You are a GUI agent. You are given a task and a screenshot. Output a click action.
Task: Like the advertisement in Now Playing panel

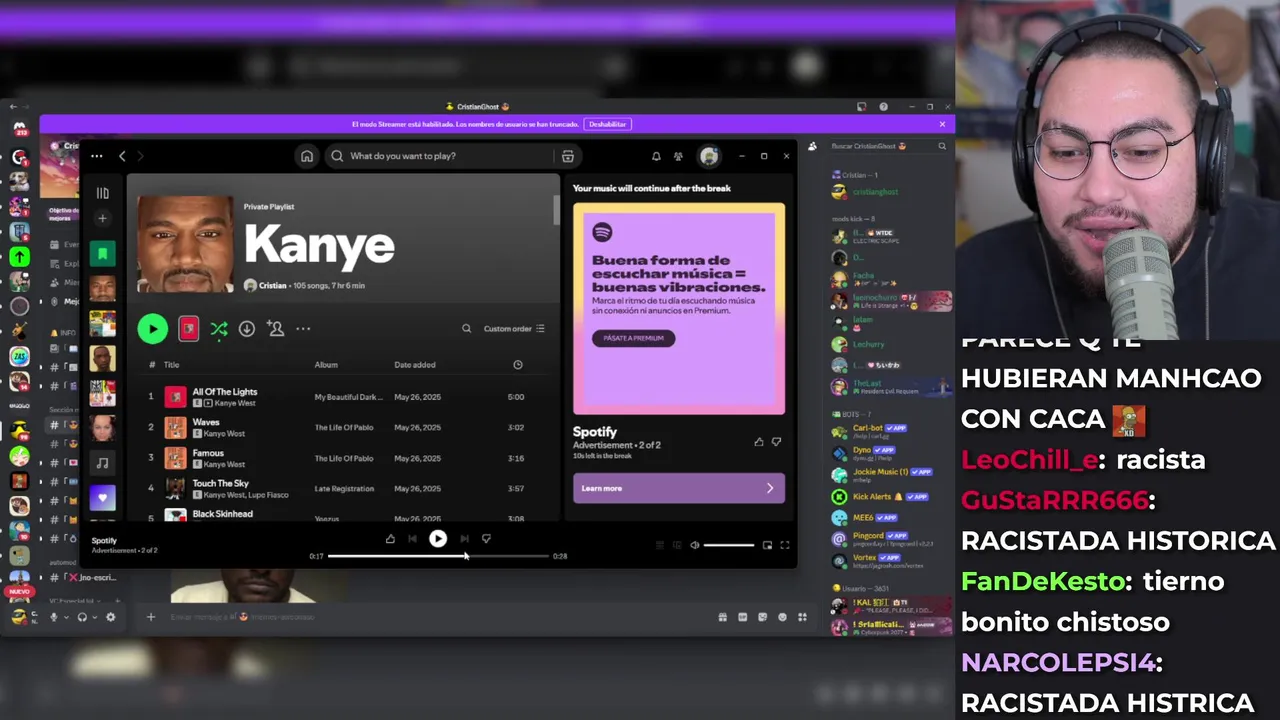[759, 441]
